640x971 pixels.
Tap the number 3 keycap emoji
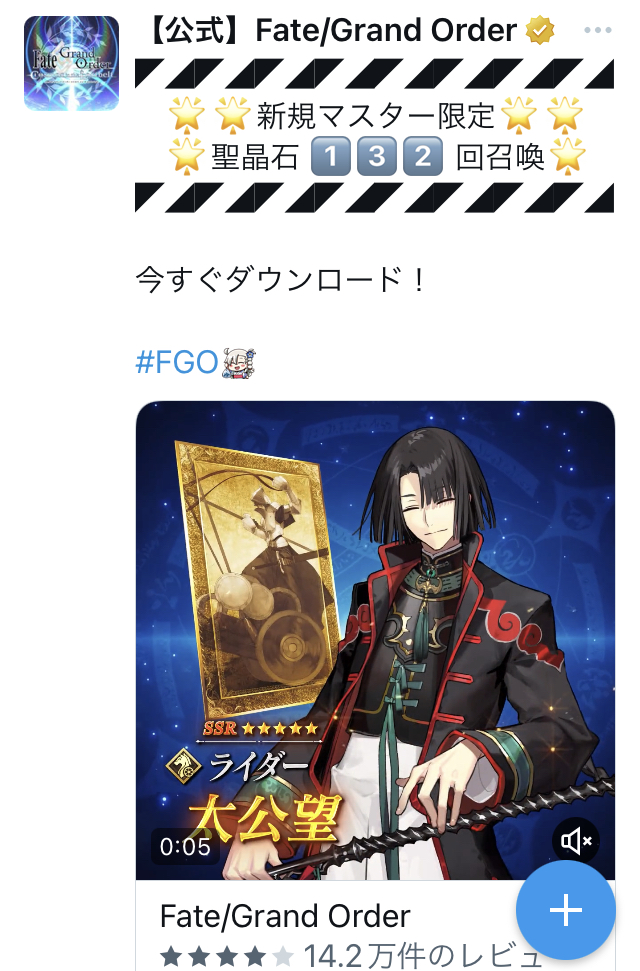point(377,156)
